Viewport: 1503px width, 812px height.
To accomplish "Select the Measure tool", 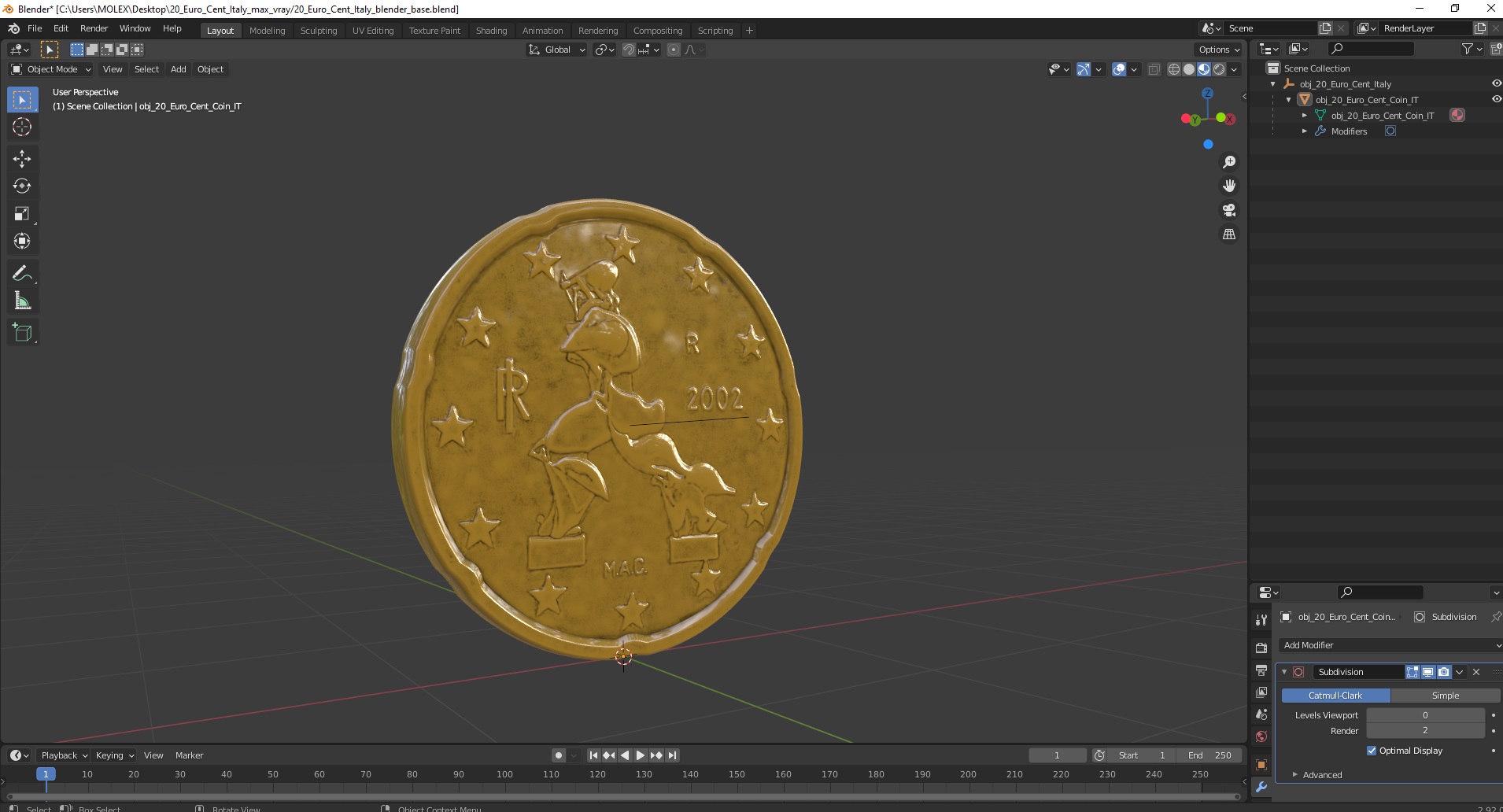I will [22, 301].
